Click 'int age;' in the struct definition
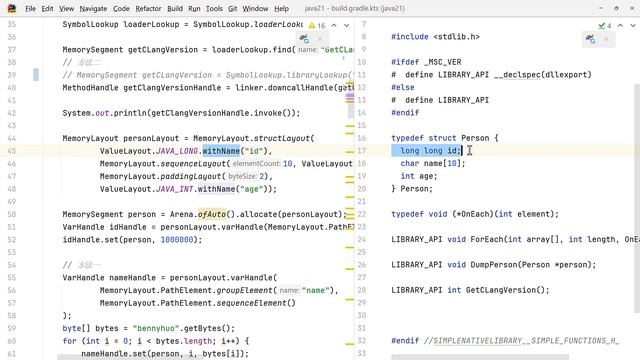This screenshot has height=360, width=640. coord(419,176)
